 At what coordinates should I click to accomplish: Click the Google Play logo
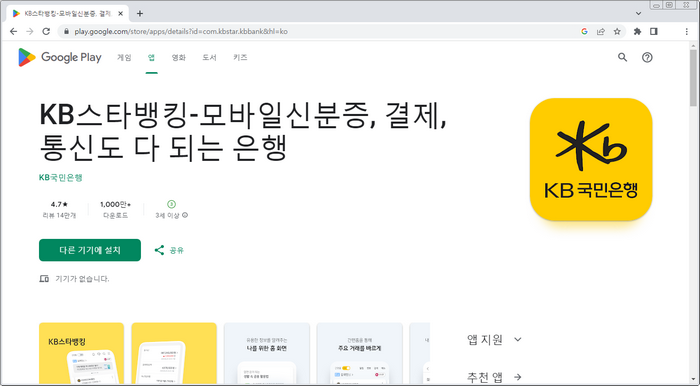(x=60, y=57)
